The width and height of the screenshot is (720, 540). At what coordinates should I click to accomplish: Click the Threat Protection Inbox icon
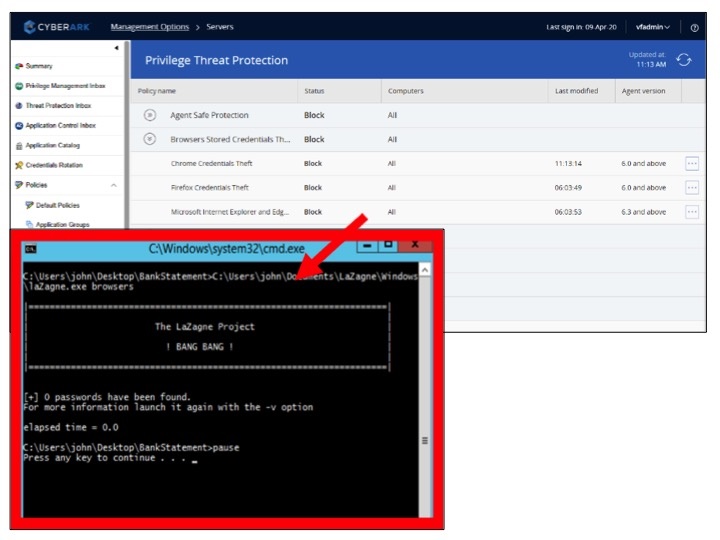19,106
